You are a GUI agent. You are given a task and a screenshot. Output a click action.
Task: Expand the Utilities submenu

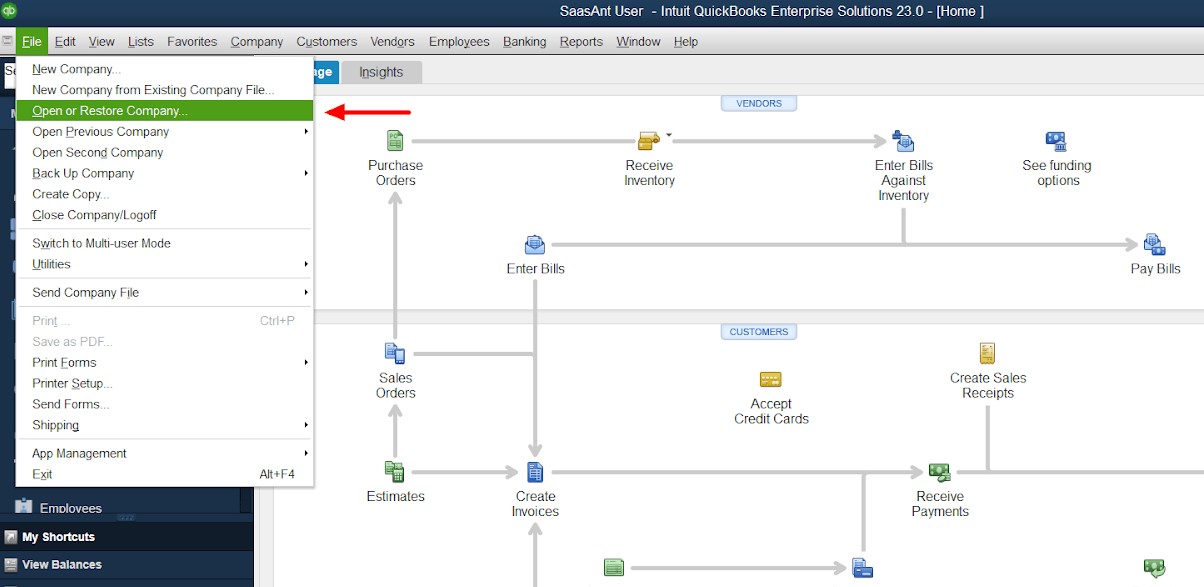tap(306, 265)
